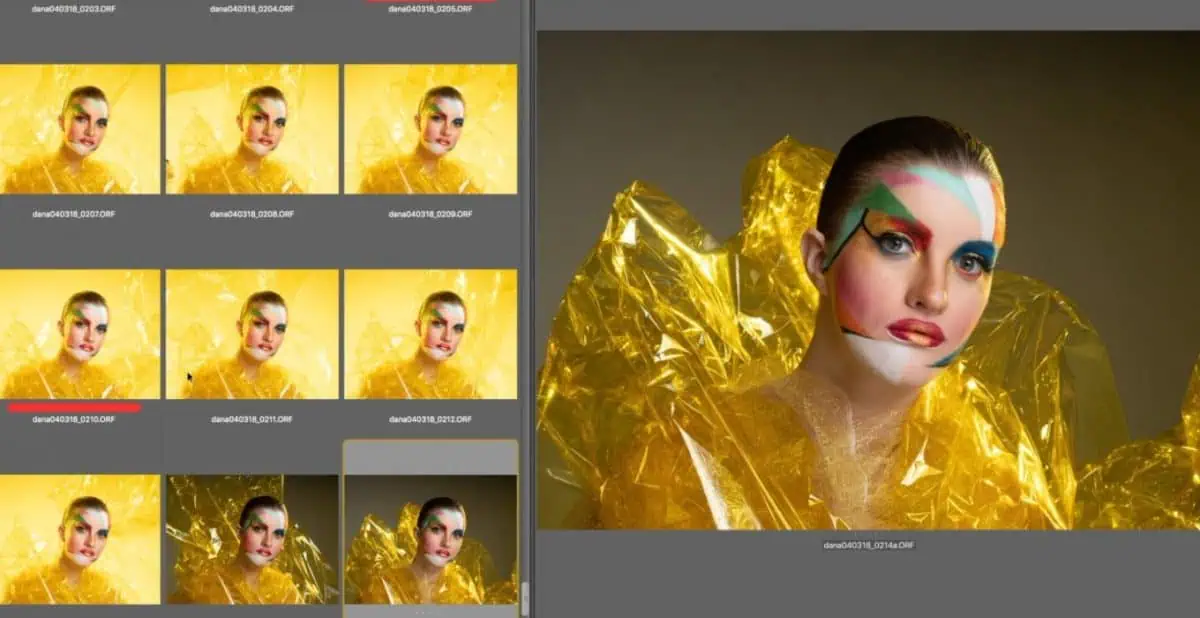Select the dana040318_0208.ORF thumbnail

click(252, 129)
